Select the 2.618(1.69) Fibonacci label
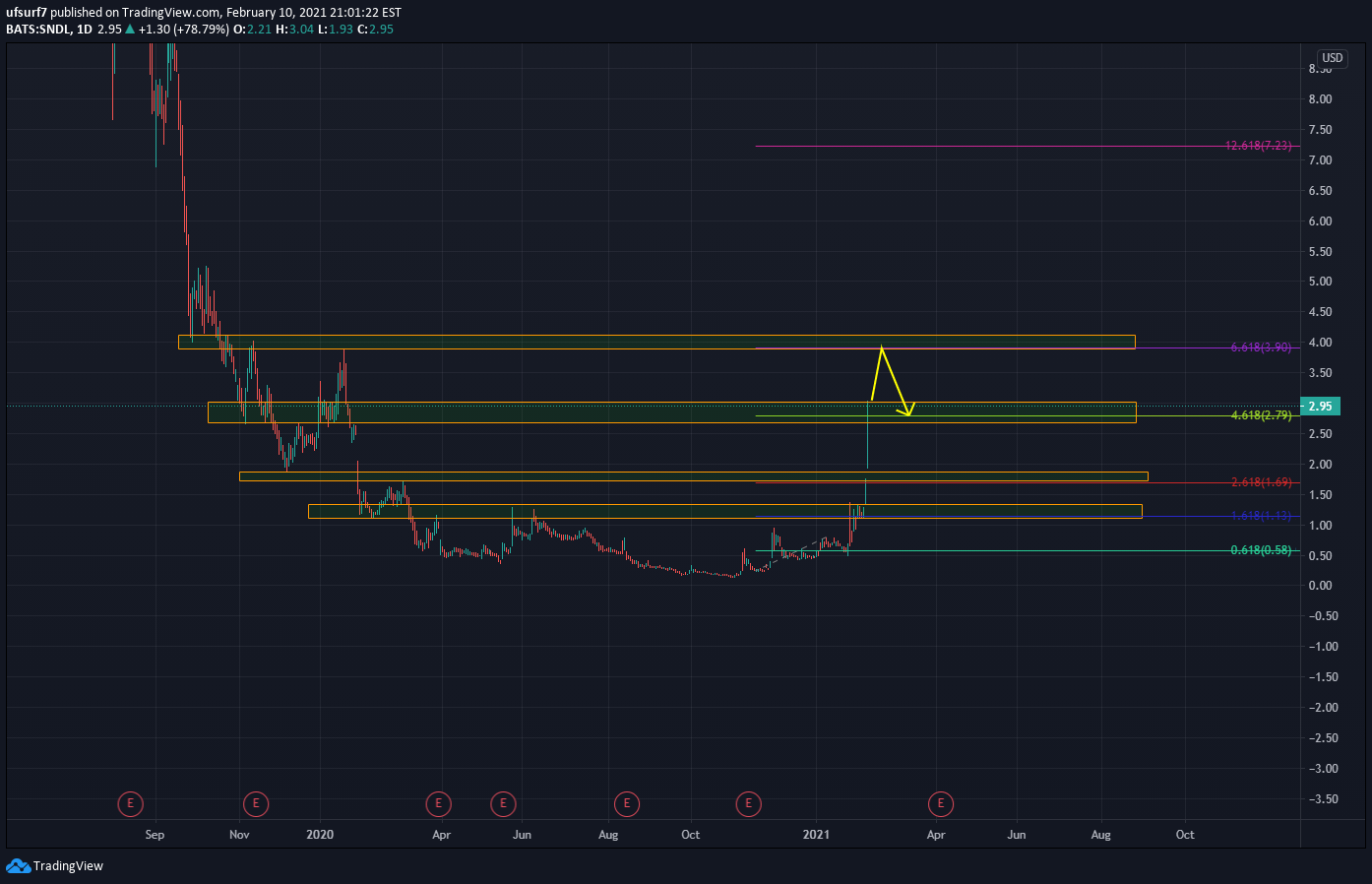The height and width of the screenshot is (884, 1372). [1261, 482]
